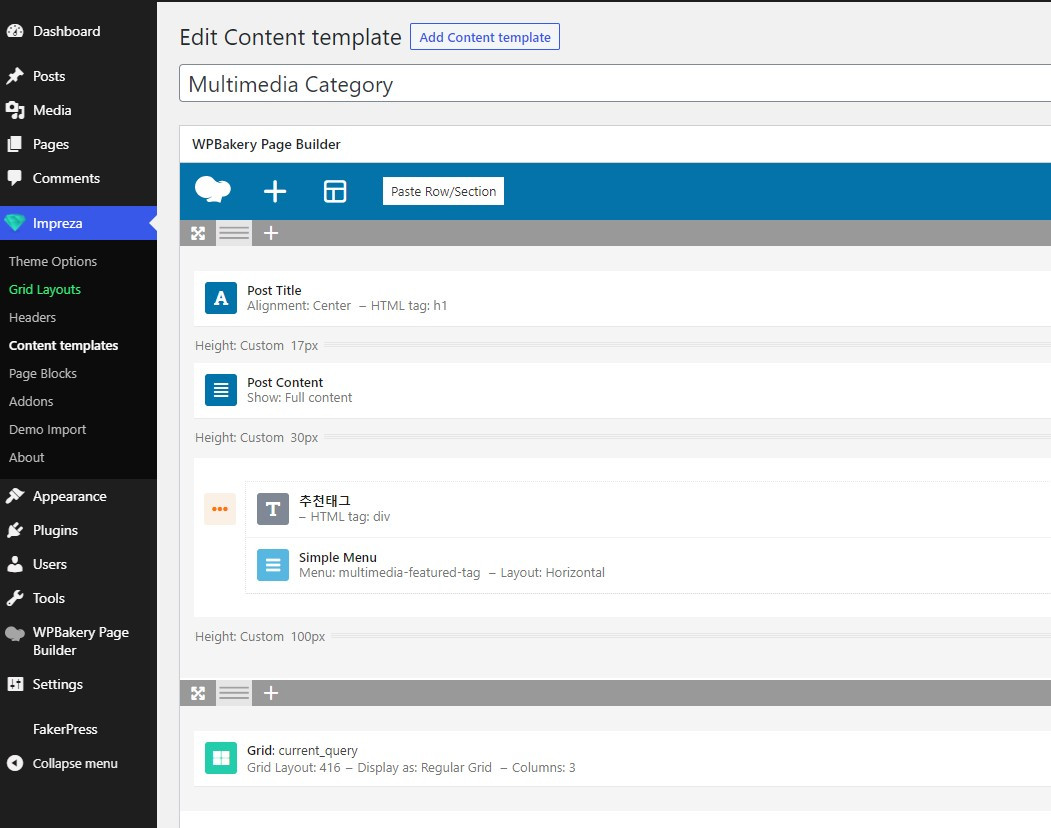Screen dimensions: 1051x828
Task: Open the Users menu
Action: click(50, 565)
